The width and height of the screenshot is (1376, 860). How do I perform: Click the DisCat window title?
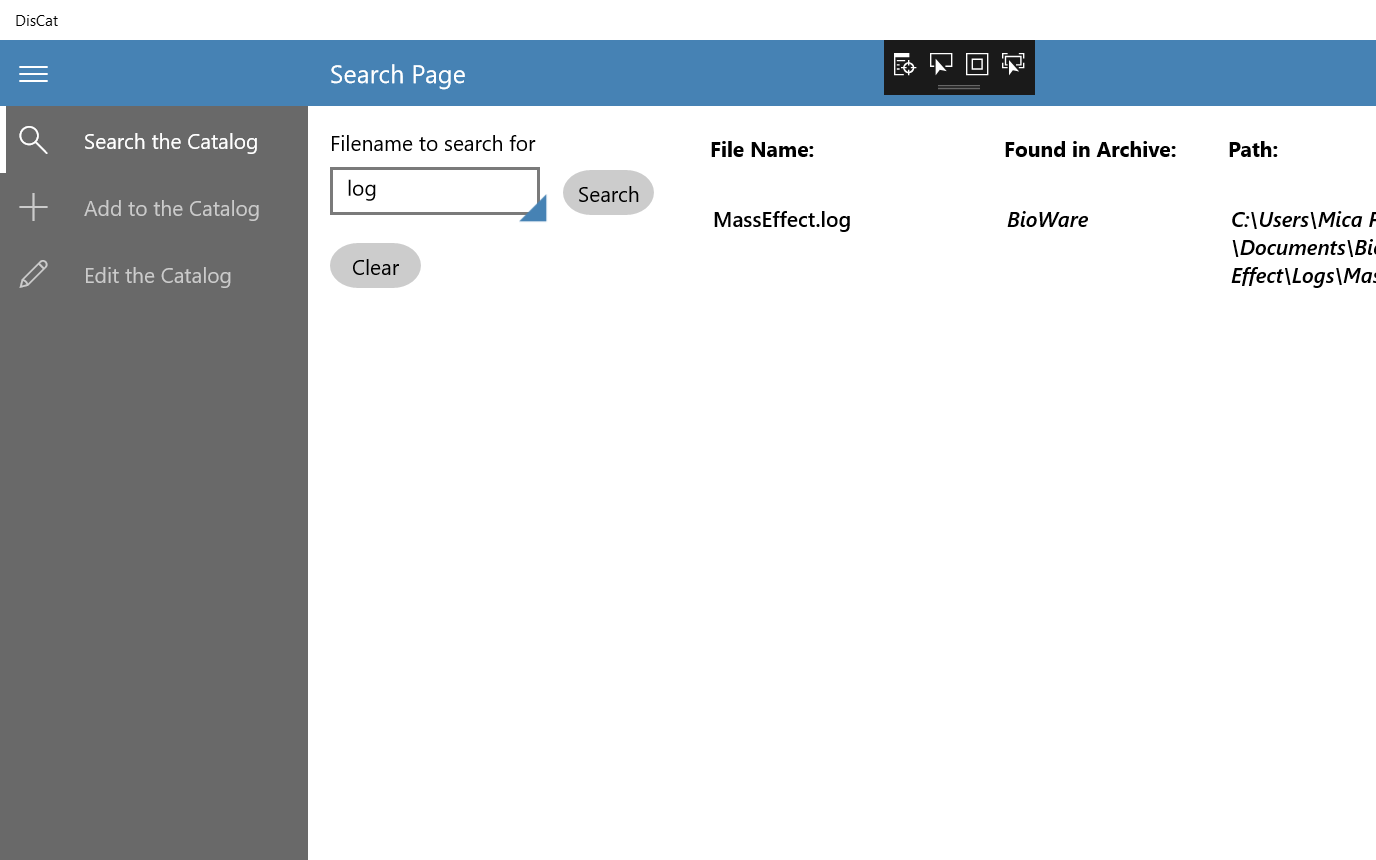37,20
